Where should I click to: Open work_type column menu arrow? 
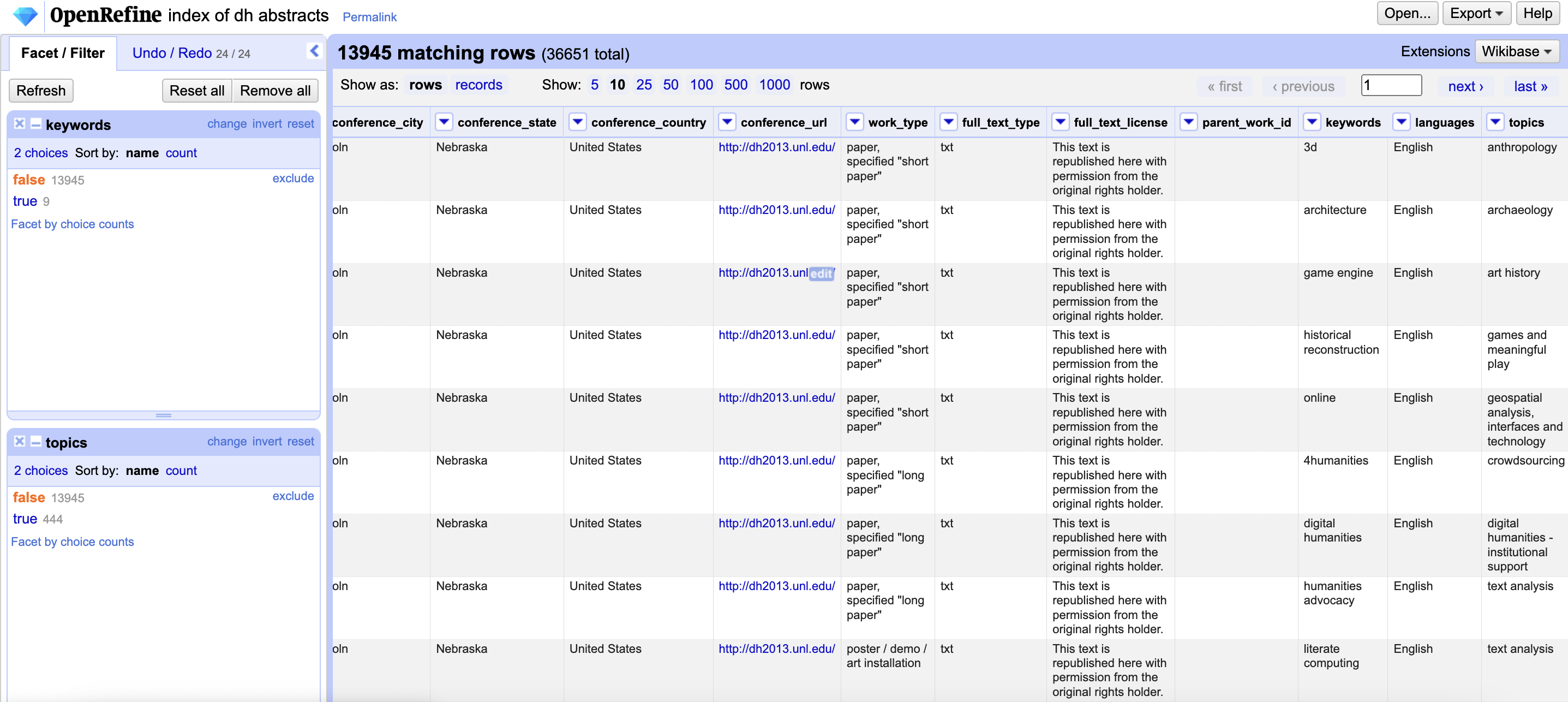854,122
